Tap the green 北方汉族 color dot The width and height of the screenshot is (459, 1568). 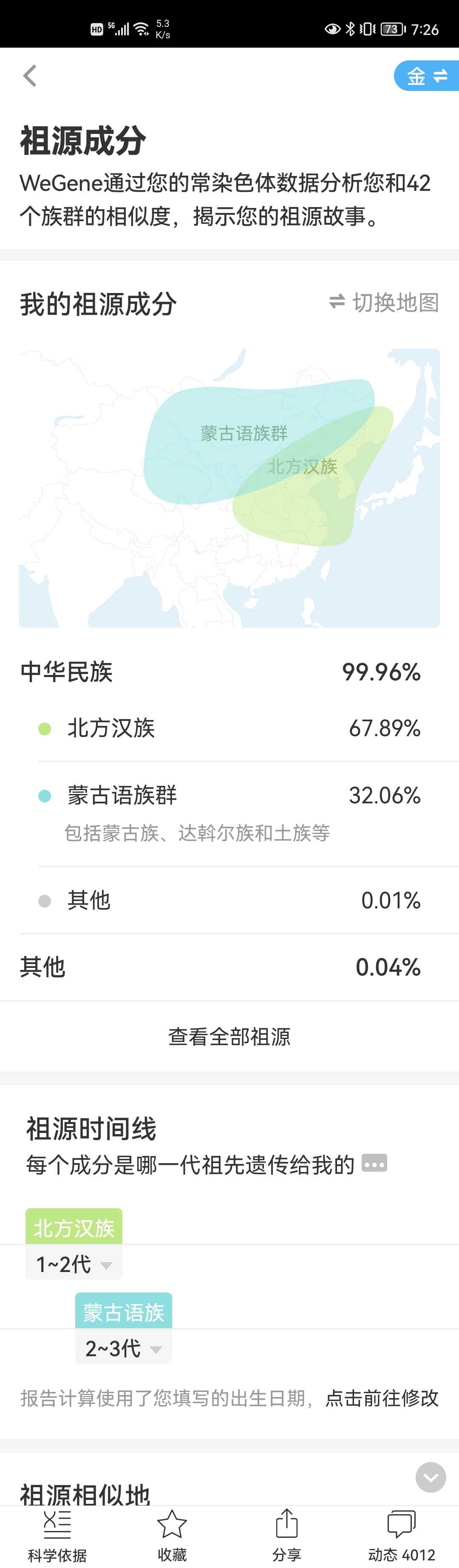click(44, 729)
